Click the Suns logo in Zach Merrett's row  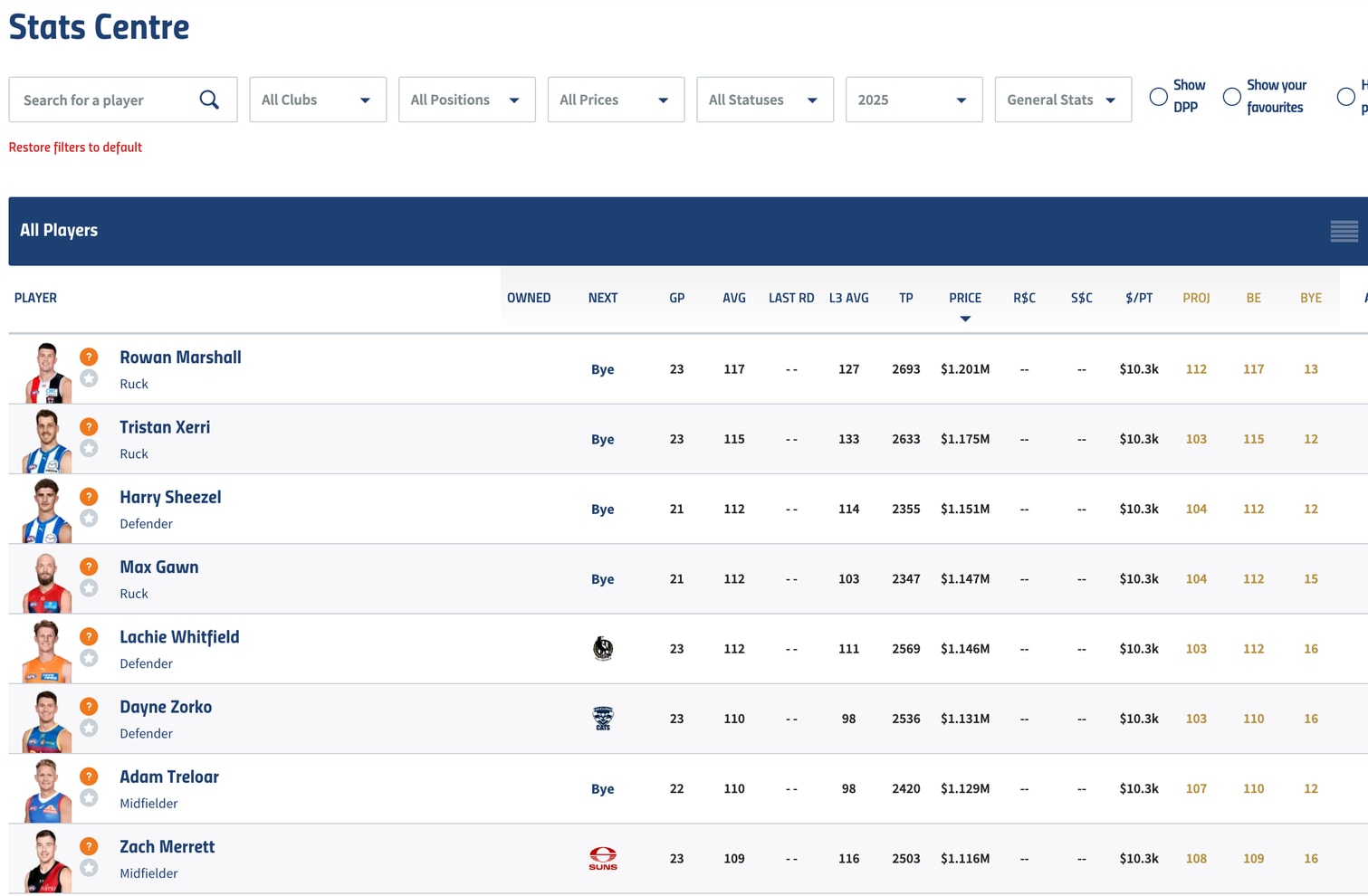click(x=603, y=858)
